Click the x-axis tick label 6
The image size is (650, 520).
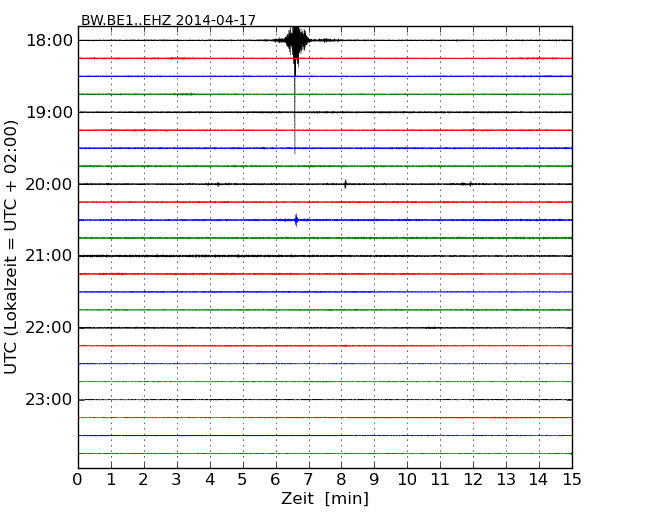pos(275,479)
